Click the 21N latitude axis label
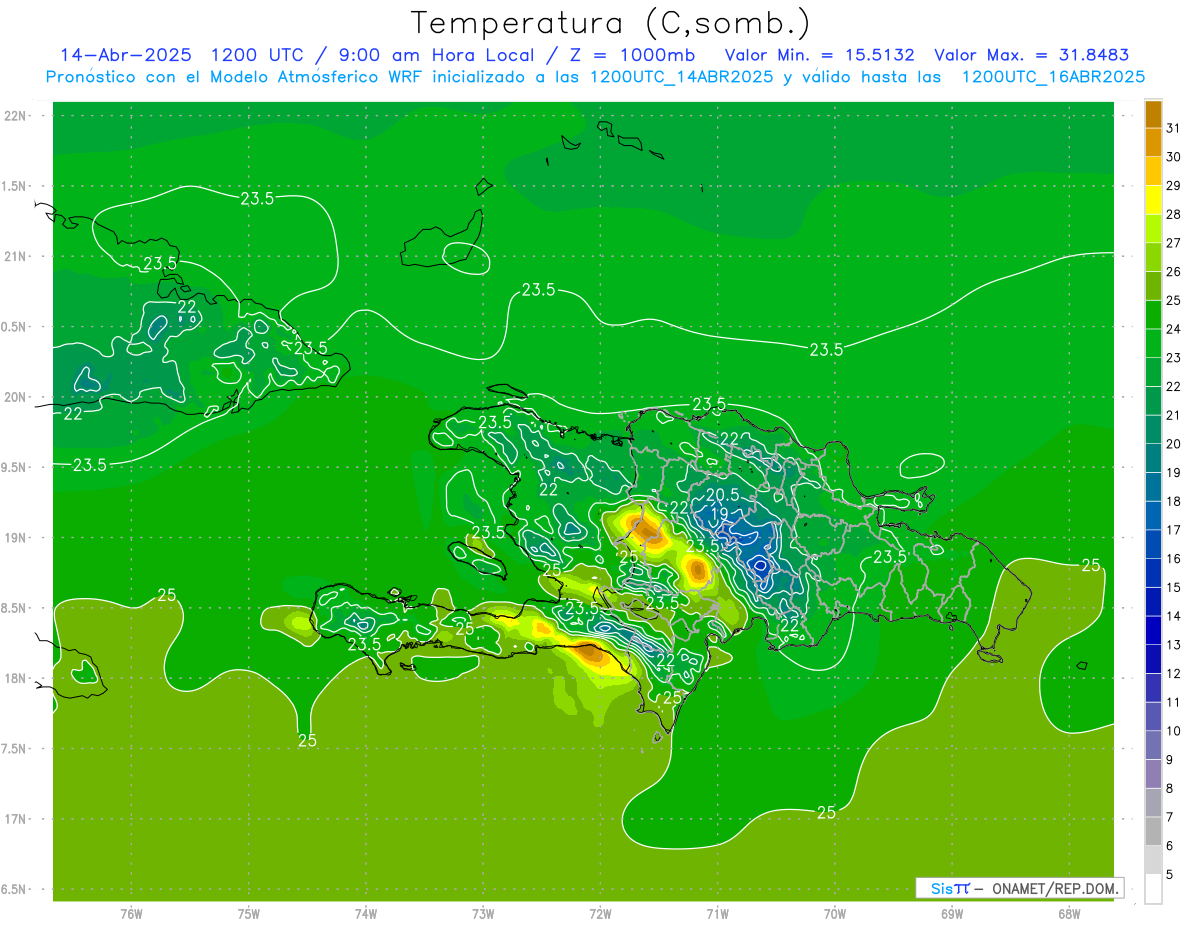Screen dimensions: 1200x927 coord(16,257)
